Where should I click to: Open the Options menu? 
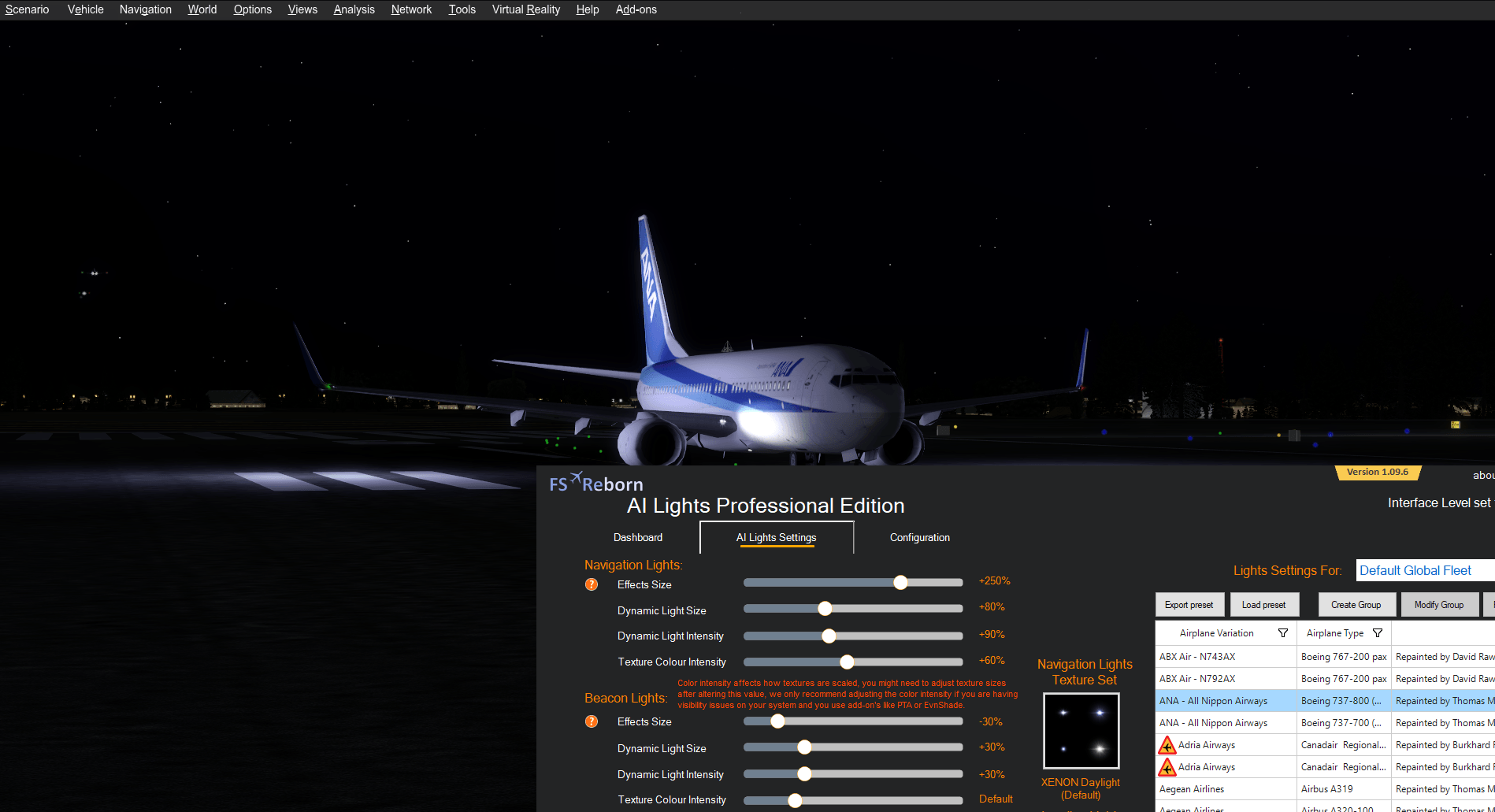(x=252, y=9)
